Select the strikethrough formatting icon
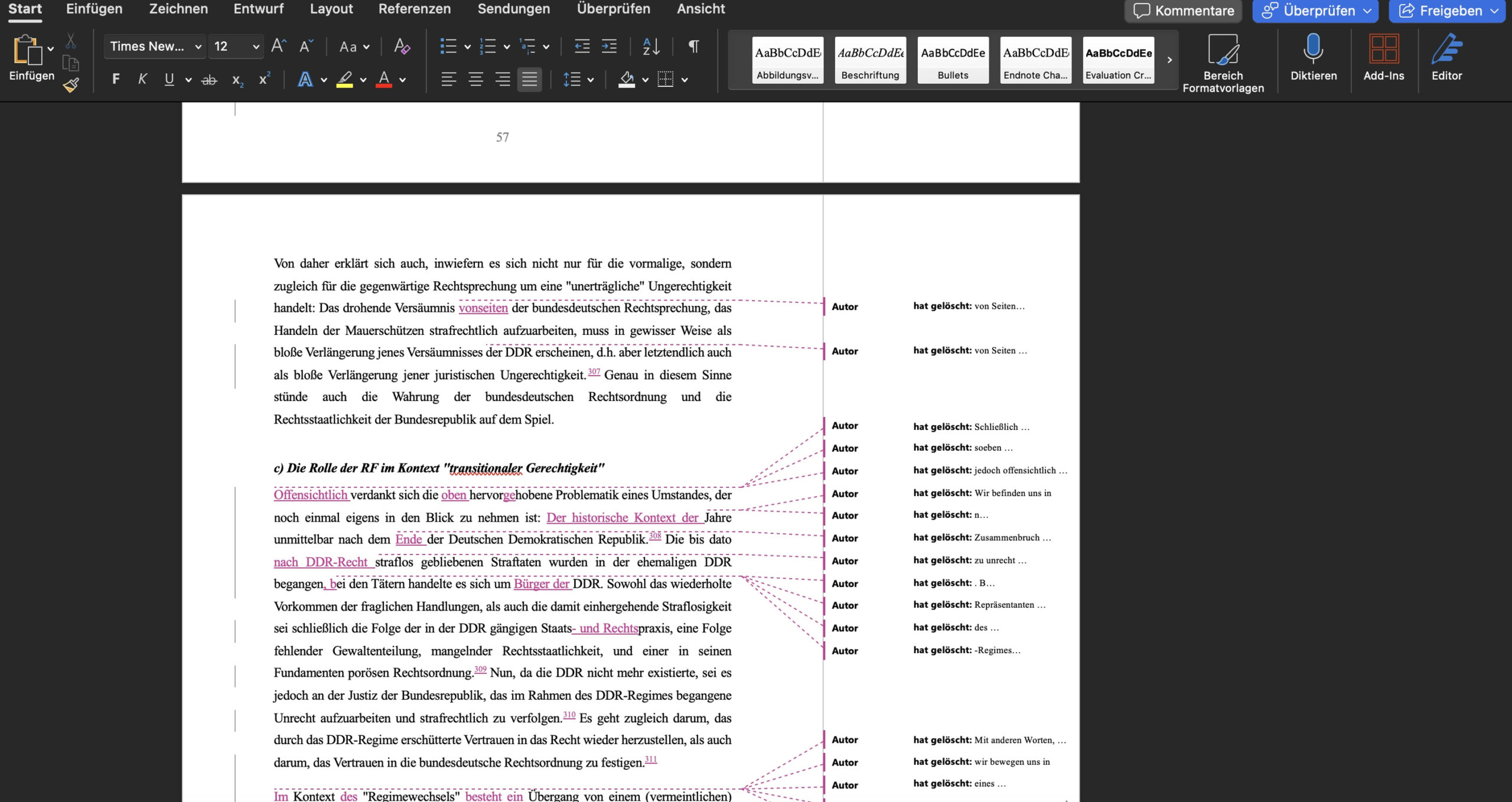This screenshot has height=802, width=1512. pos(210,79)
